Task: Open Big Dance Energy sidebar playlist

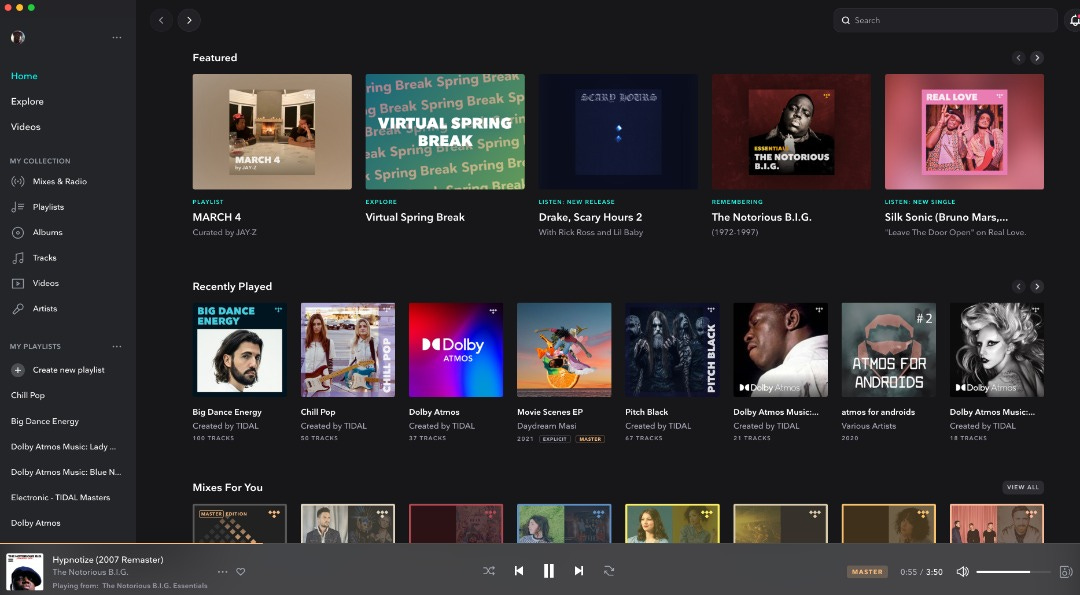Action: [45, 421]
